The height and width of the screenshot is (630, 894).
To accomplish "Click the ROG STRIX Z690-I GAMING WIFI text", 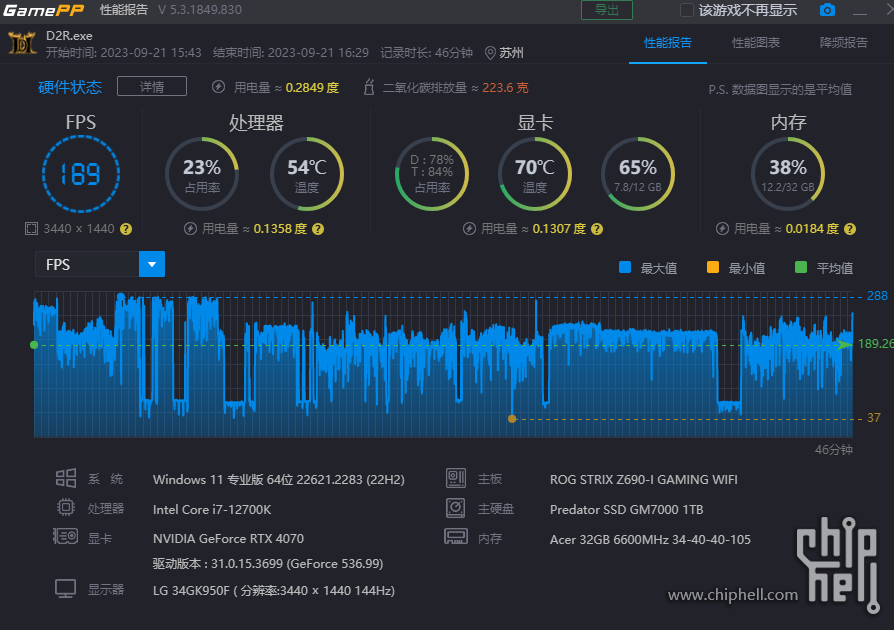I will pyautogui.click(x=644, y=479).
